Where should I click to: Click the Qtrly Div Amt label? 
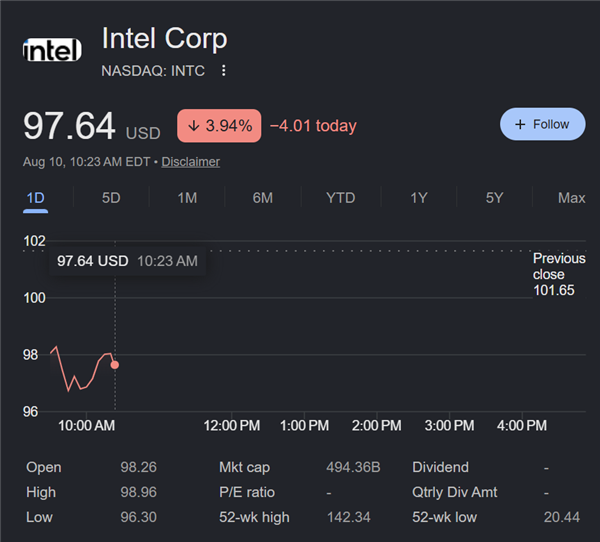(x=455, y=492)
